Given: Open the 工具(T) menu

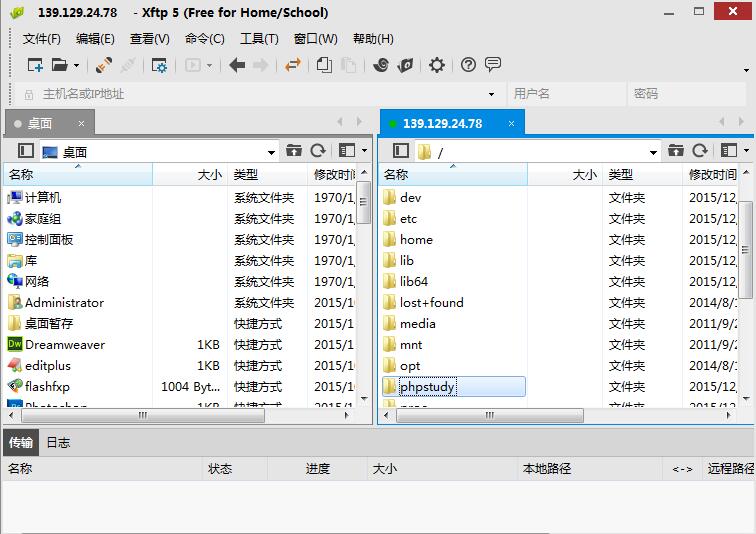Looking at the screenshot, I should 259,39.
